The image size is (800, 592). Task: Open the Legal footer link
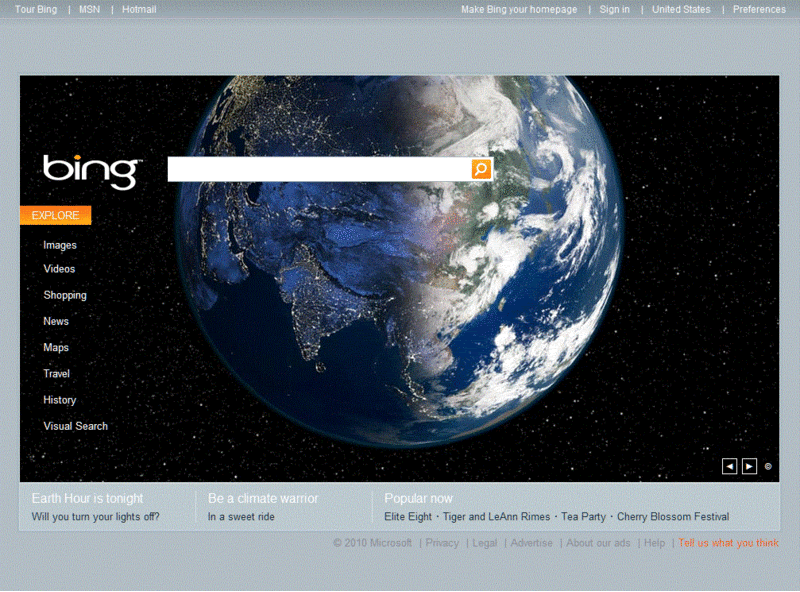tap(484, 542)
